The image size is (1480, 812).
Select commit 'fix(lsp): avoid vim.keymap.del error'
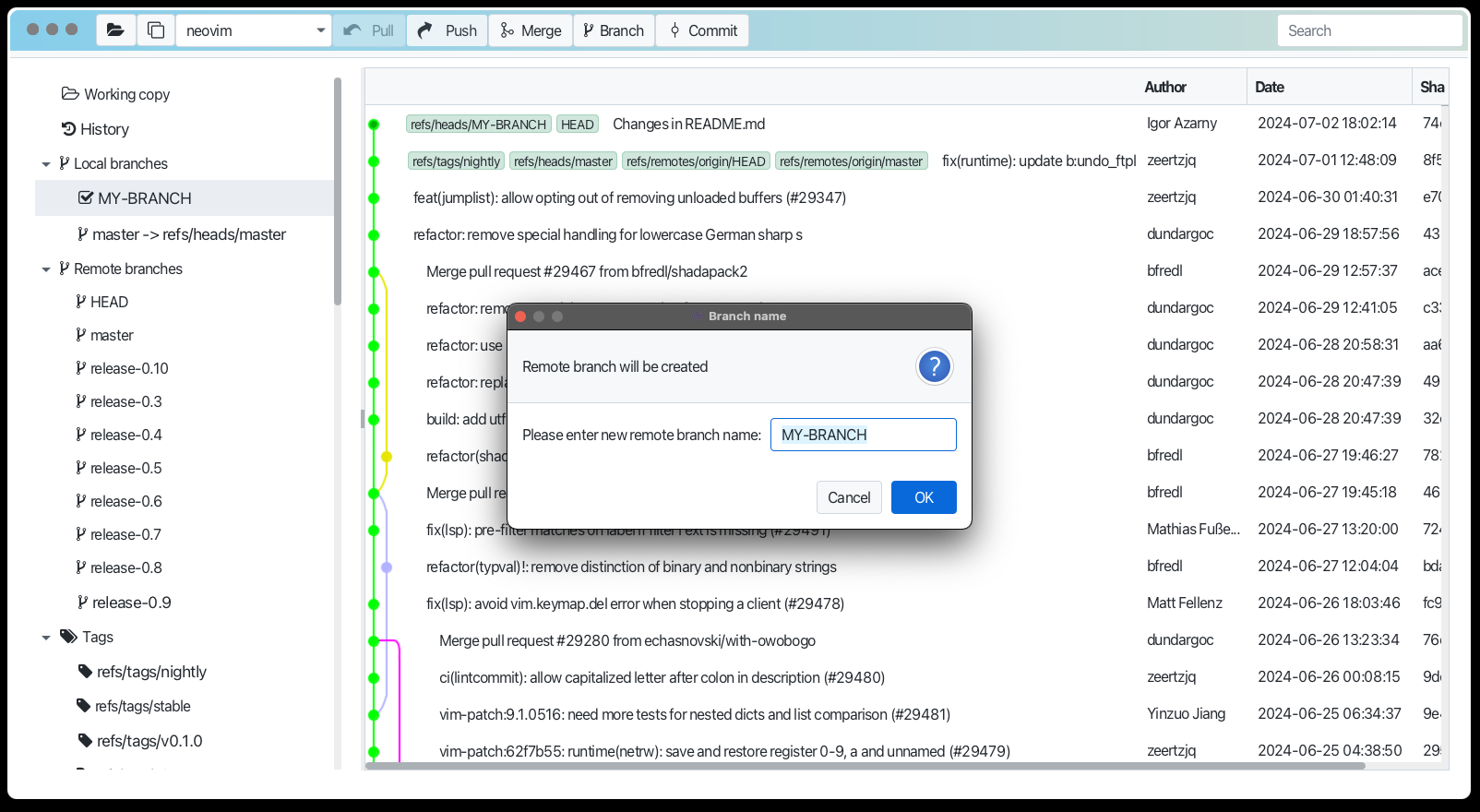point(635,603)
